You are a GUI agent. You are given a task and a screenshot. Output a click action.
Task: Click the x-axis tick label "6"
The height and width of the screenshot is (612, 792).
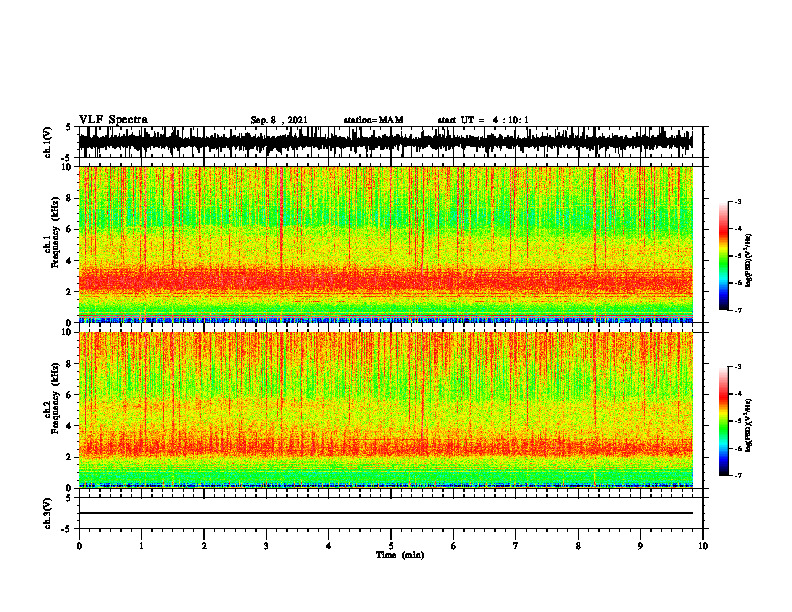pos(454,546)
